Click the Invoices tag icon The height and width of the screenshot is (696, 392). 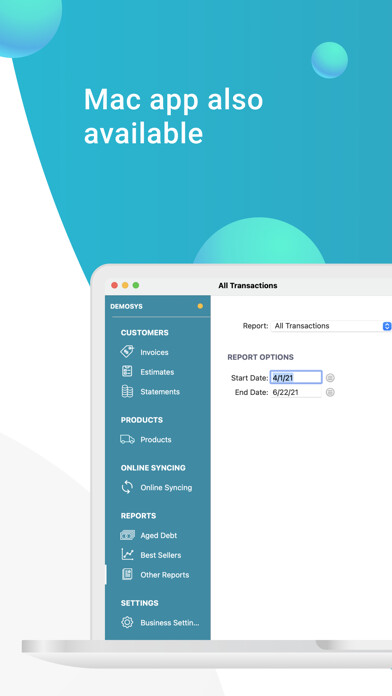[127, 352]
